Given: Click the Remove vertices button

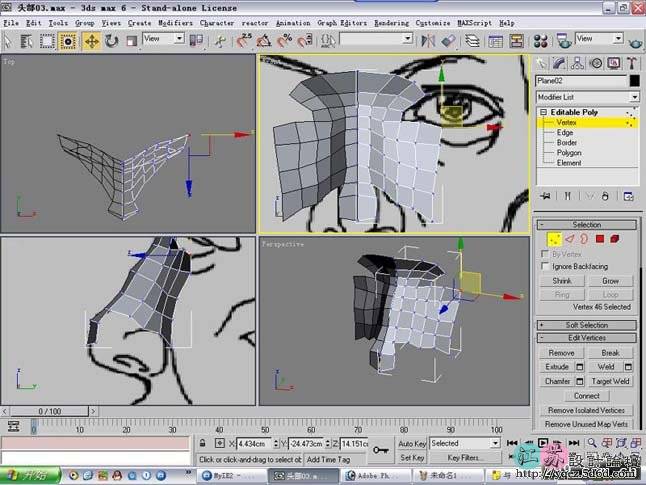Looking at the screenshot, I should pyautogui.click(x=562, y=353).
